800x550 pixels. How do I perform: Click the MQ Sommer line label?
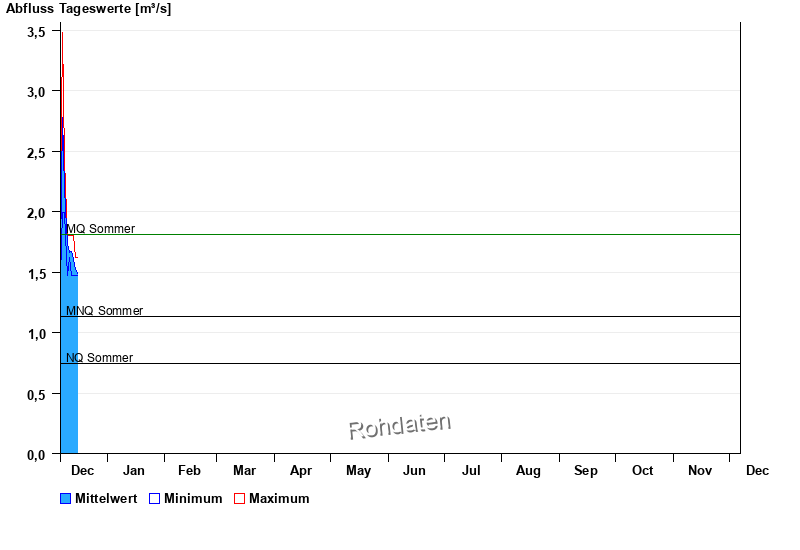tap(100, 229)
